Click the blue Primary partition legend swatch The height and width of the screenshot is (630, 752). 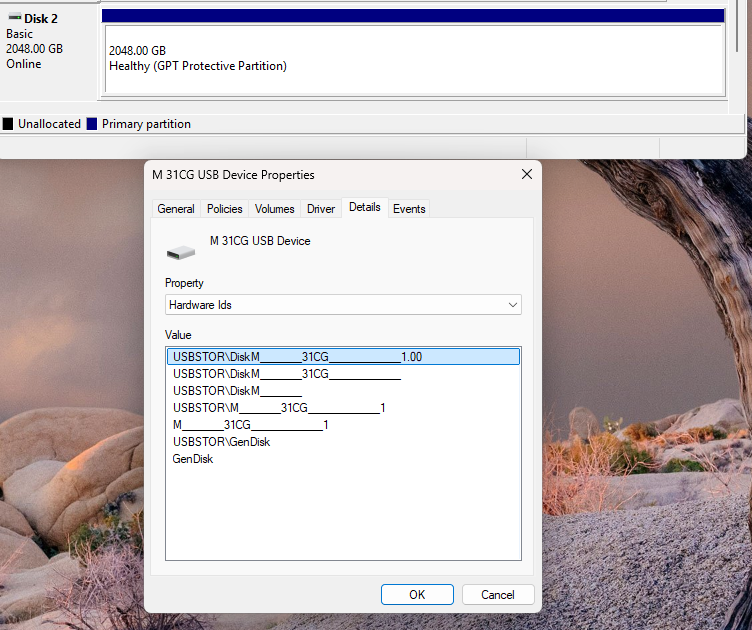pyautogui.click(x=92, y=124)
